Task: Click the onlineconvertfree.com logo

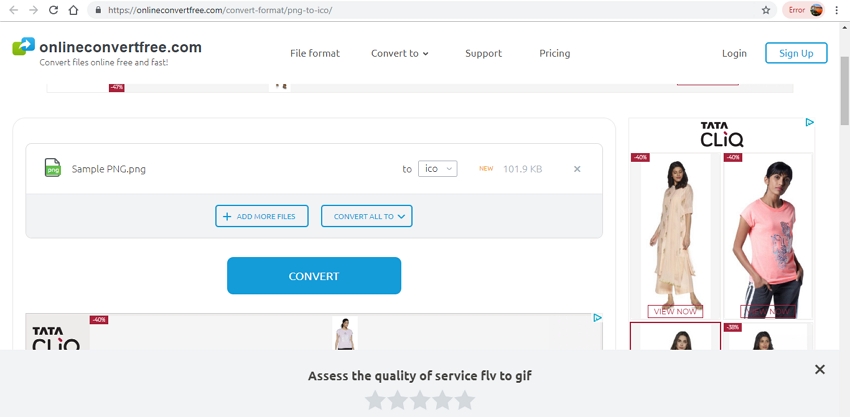Action: pyautogui.click(x=106, y=52)
